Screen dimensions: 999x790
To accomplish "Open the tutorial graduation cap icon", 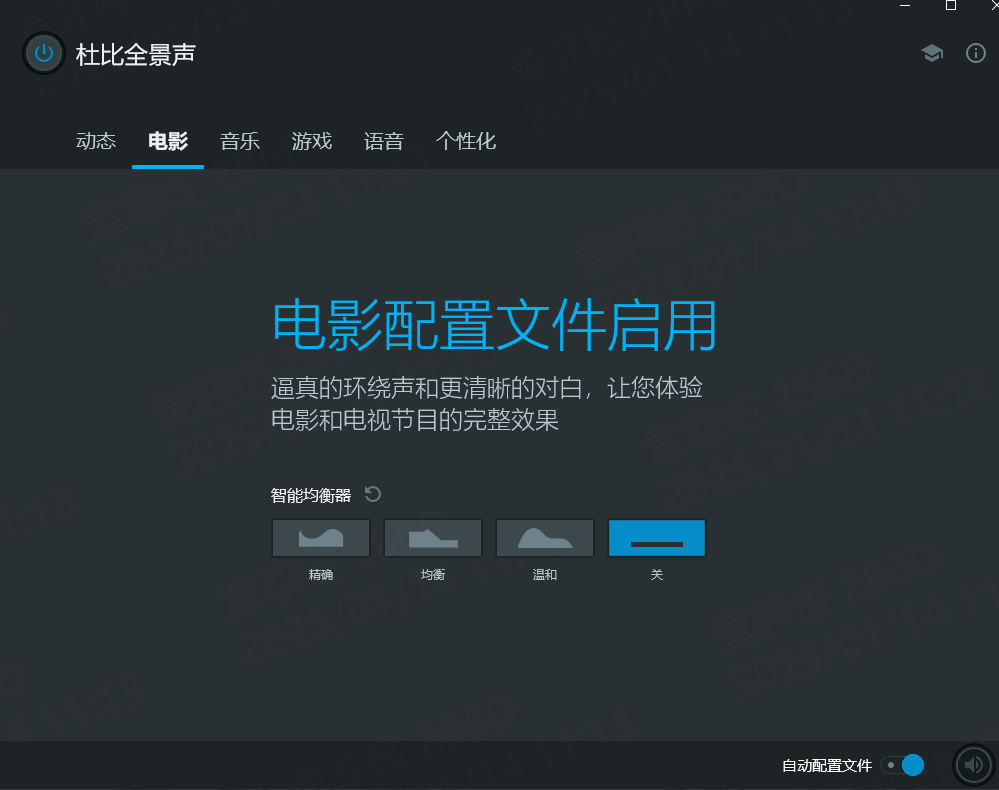I will [932, 54].
